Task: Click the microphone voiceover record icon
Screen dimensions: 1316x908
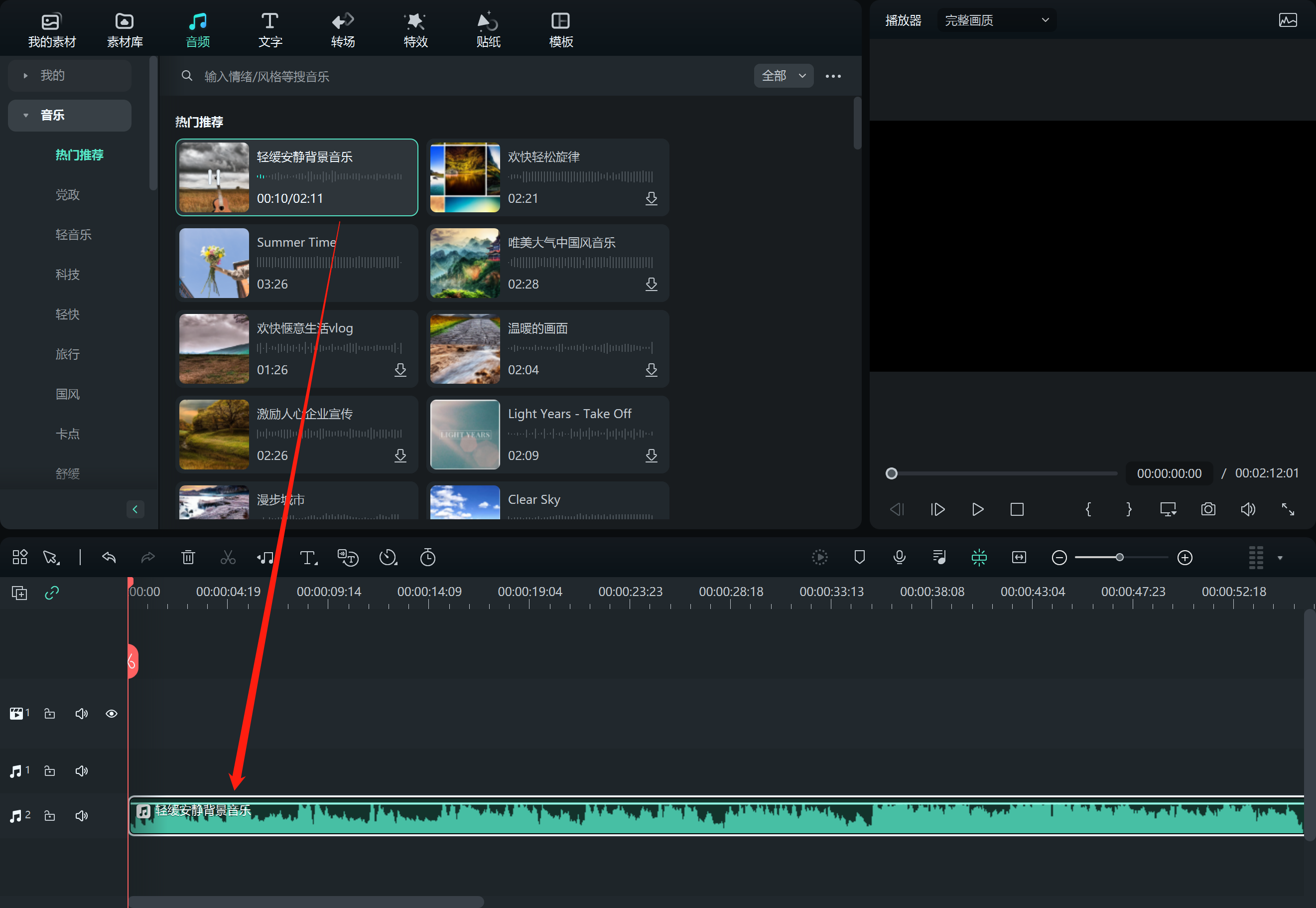Action: [899, 558]
